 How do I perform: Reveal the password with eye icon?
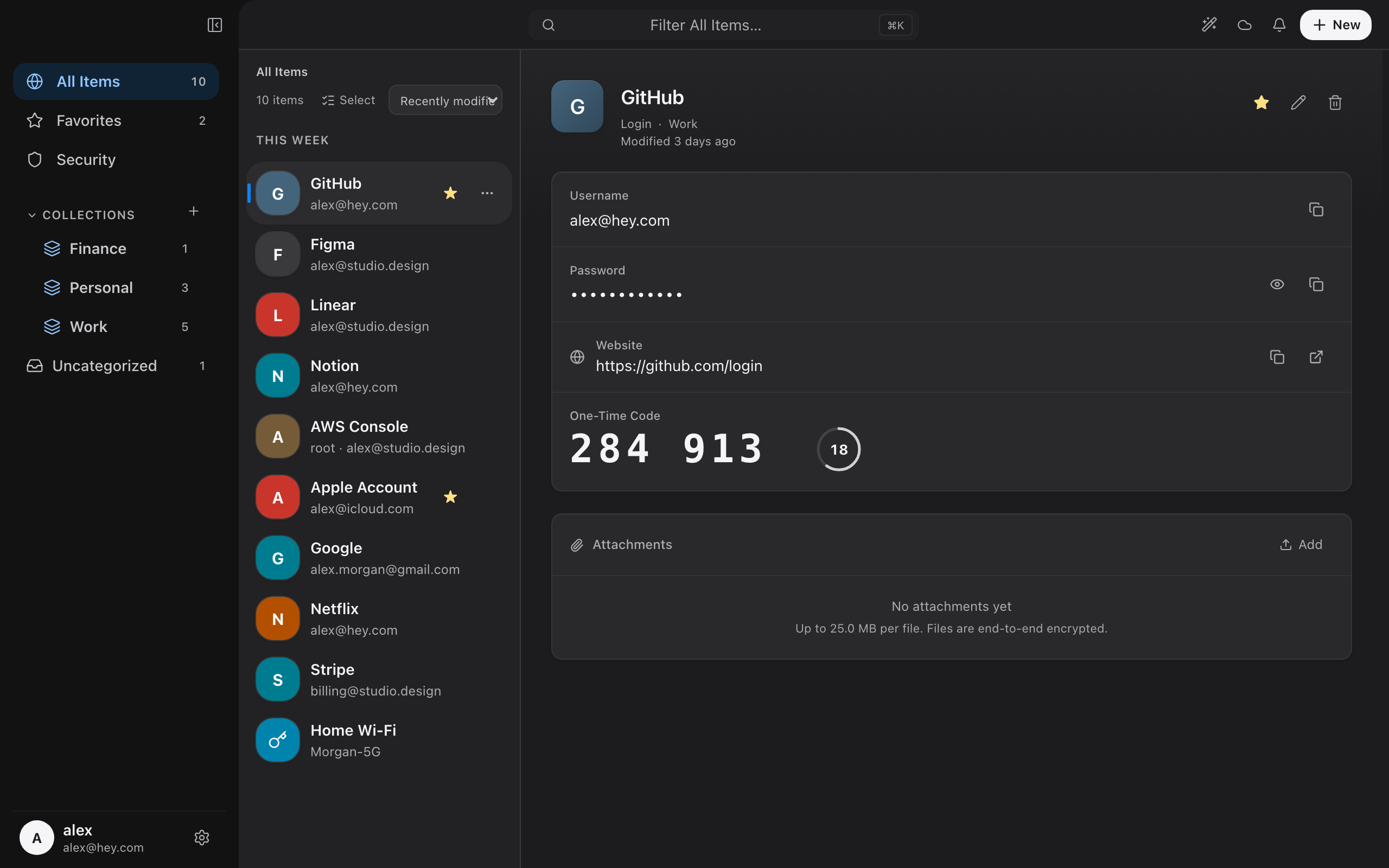[x=1277, y=284]
